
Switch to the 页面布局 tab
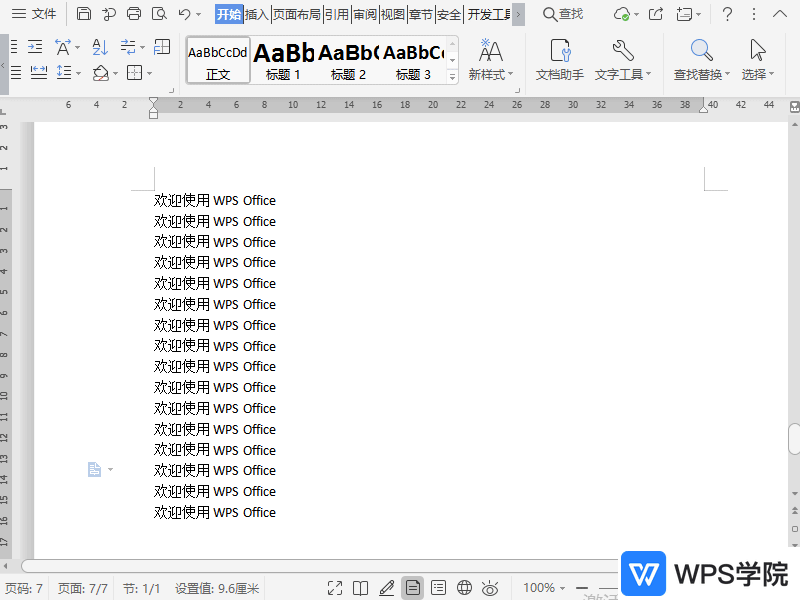click(297, 14)
